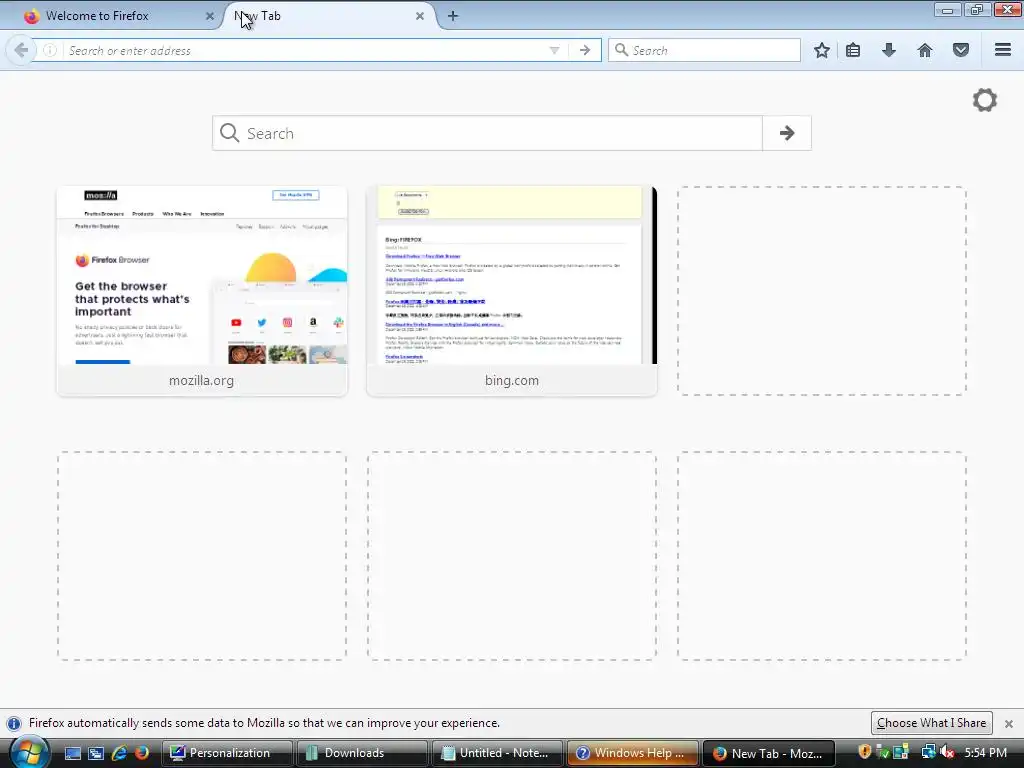Switch to Windows Help taskbar button
The height and width of the screenshot is (768, 1024).
click(x=632, y=753)
